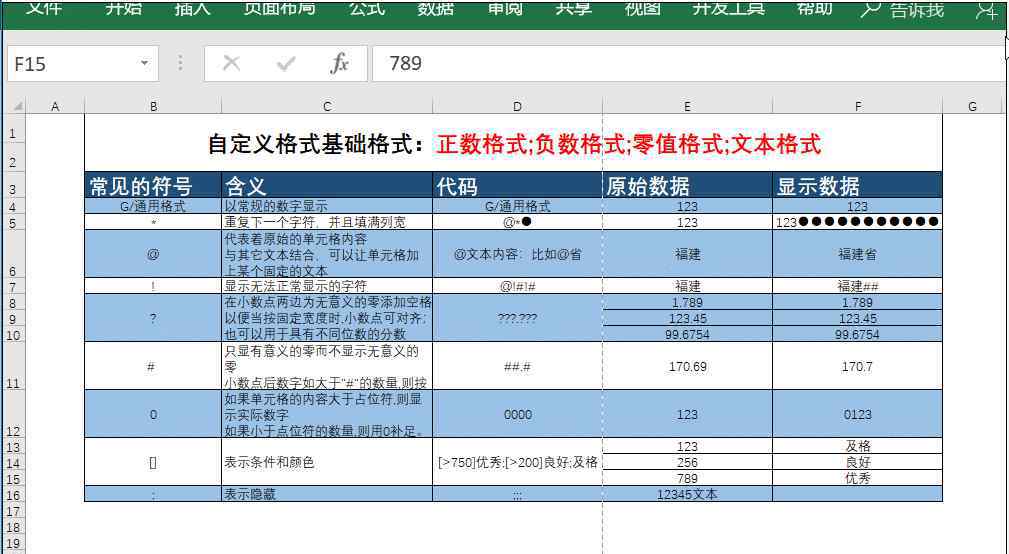Image resolution: width=1009 pixels, height=554 pixels.
Task: Click the 代码 header cell
Action: pyautogui.click(x=517, y=185)
